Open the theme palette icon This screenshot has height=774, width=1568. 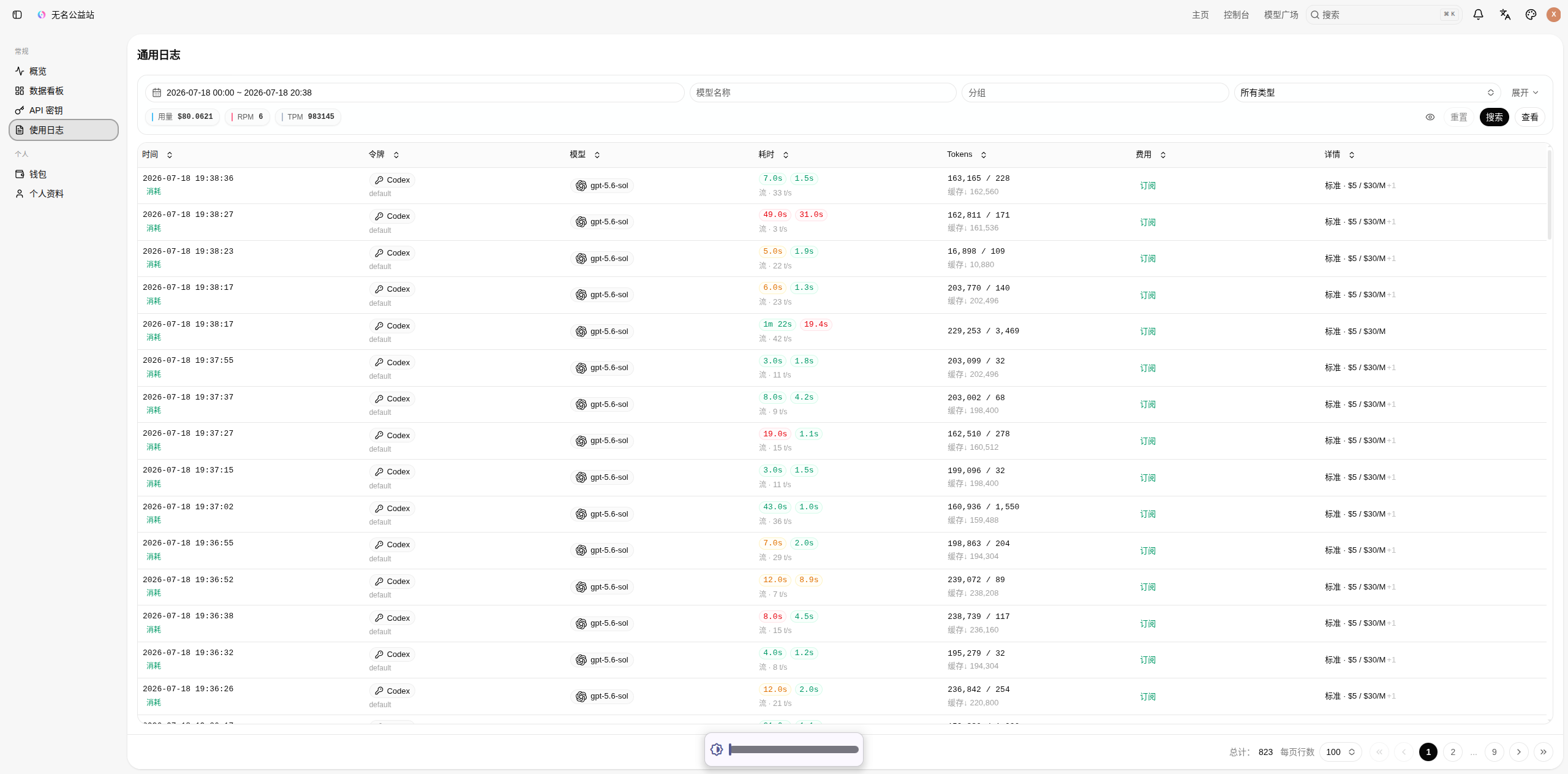coord(1531,15)
